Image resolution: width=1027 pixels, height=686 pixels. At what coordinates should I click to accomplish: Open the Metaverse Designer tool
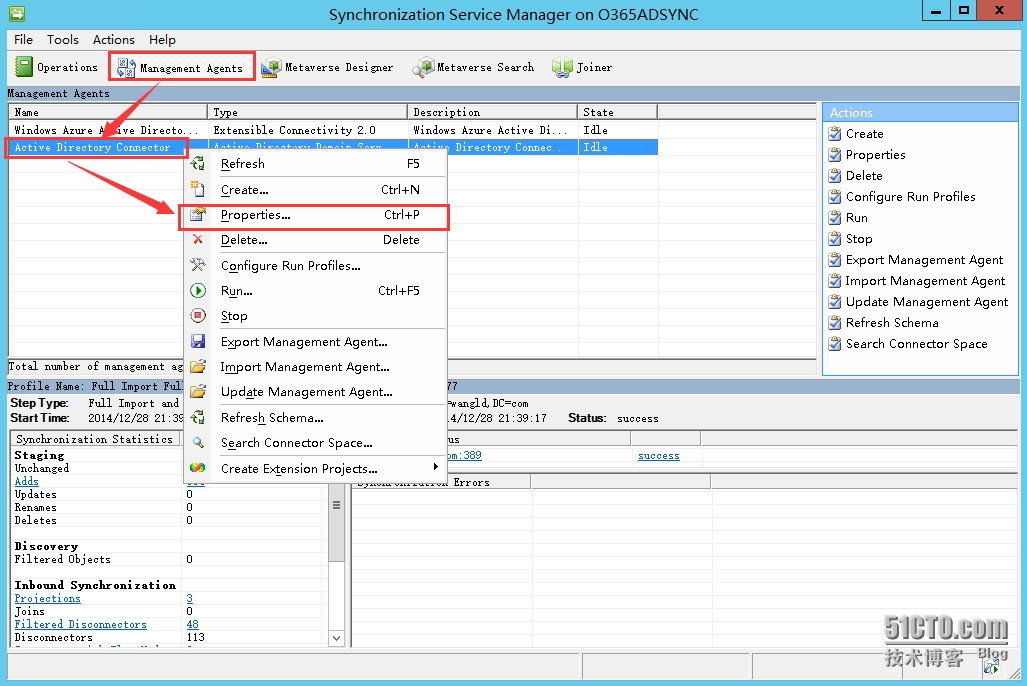[327, 67]
